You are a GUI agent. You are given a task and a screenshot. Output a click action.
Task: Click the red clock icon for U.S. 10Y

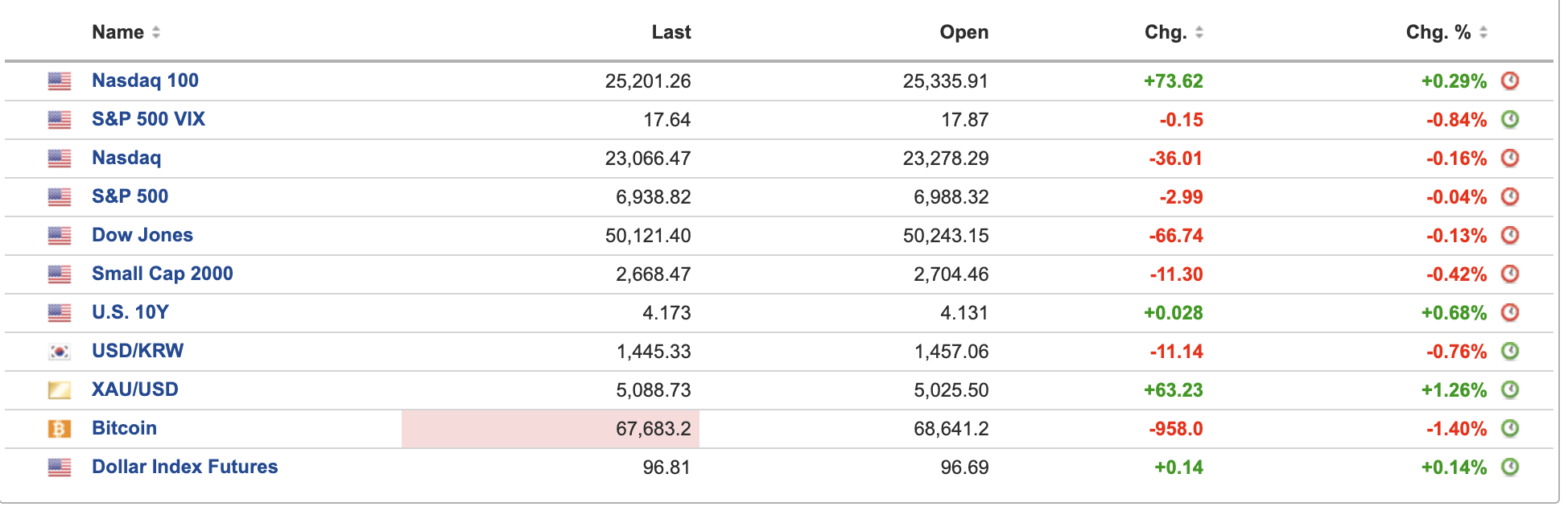1510,313
